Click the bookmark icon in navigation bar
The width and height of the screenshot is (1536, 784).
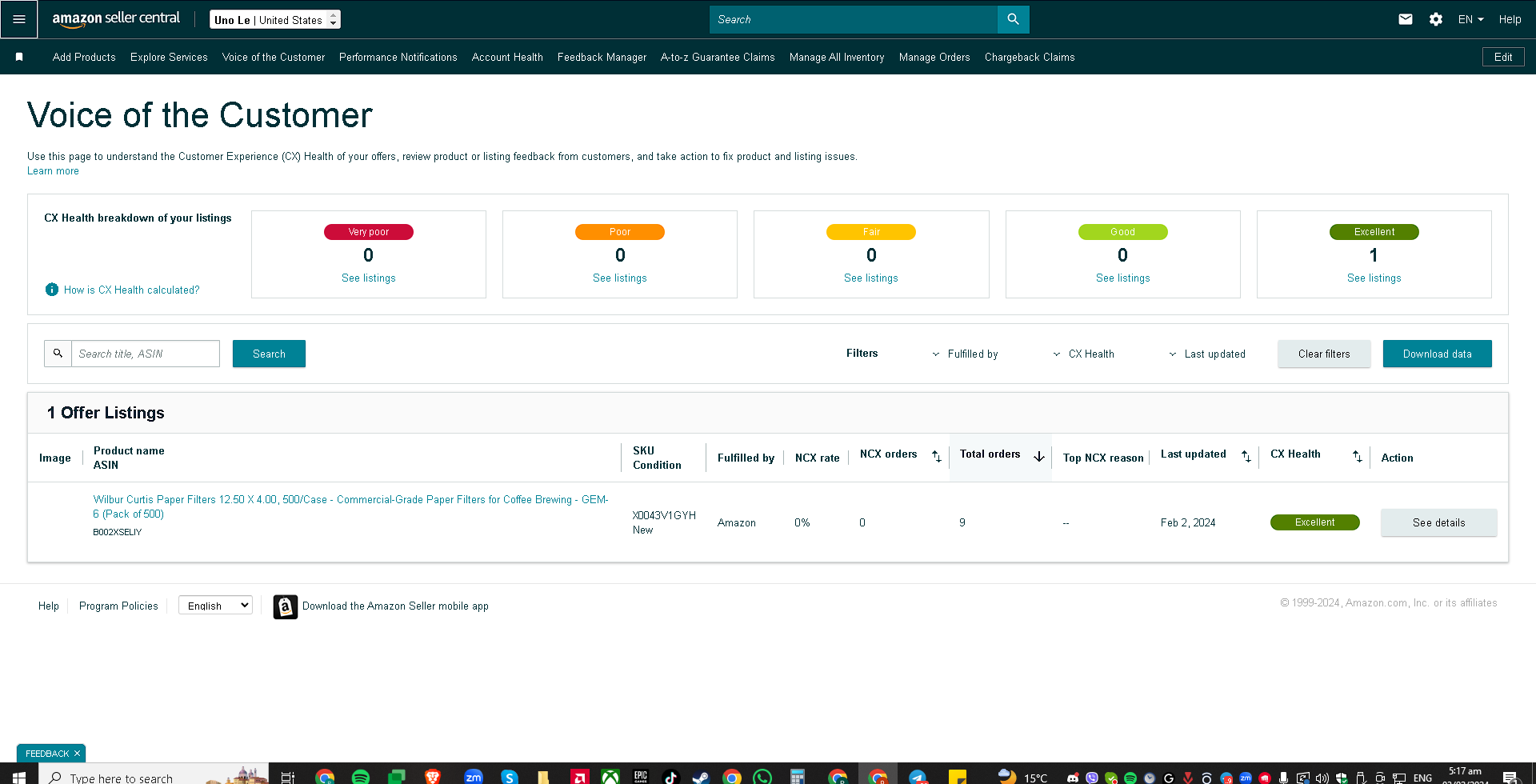pos(19,57)
